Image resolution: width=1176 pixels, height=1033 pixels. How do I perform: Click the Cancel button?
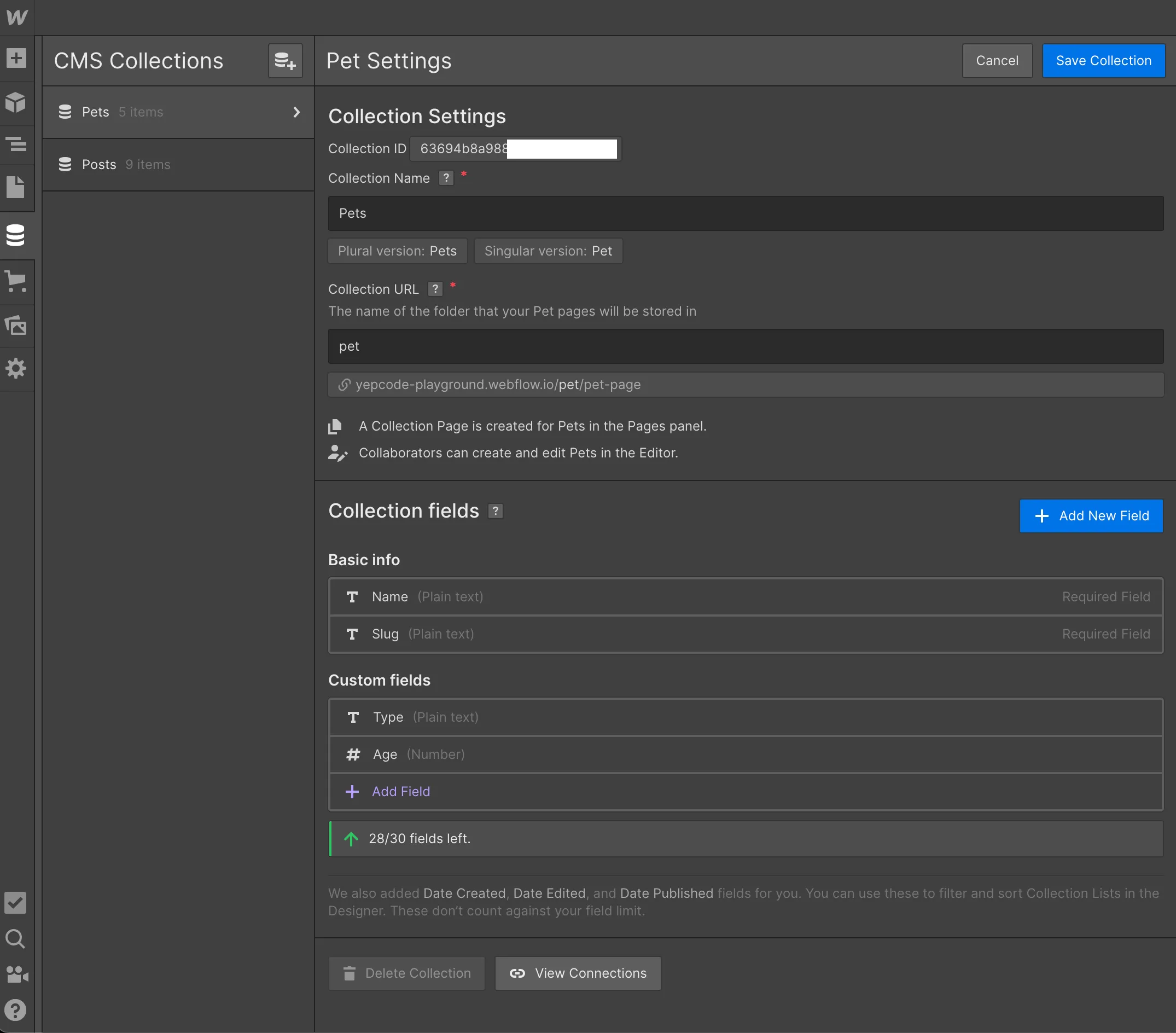(997, 60)
